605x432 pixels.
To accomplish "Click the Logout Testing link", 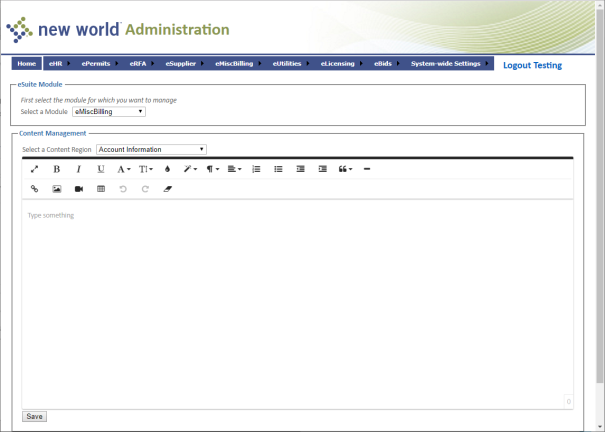I will point(532,65).
